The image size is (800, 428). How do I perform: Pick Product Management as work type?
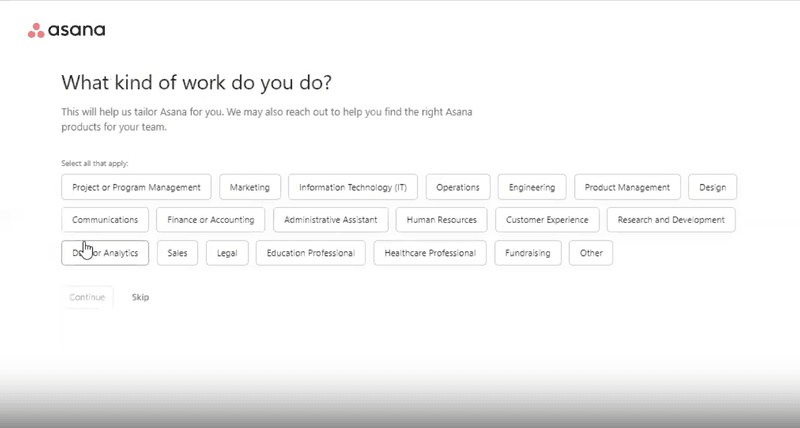pos(627,187)
